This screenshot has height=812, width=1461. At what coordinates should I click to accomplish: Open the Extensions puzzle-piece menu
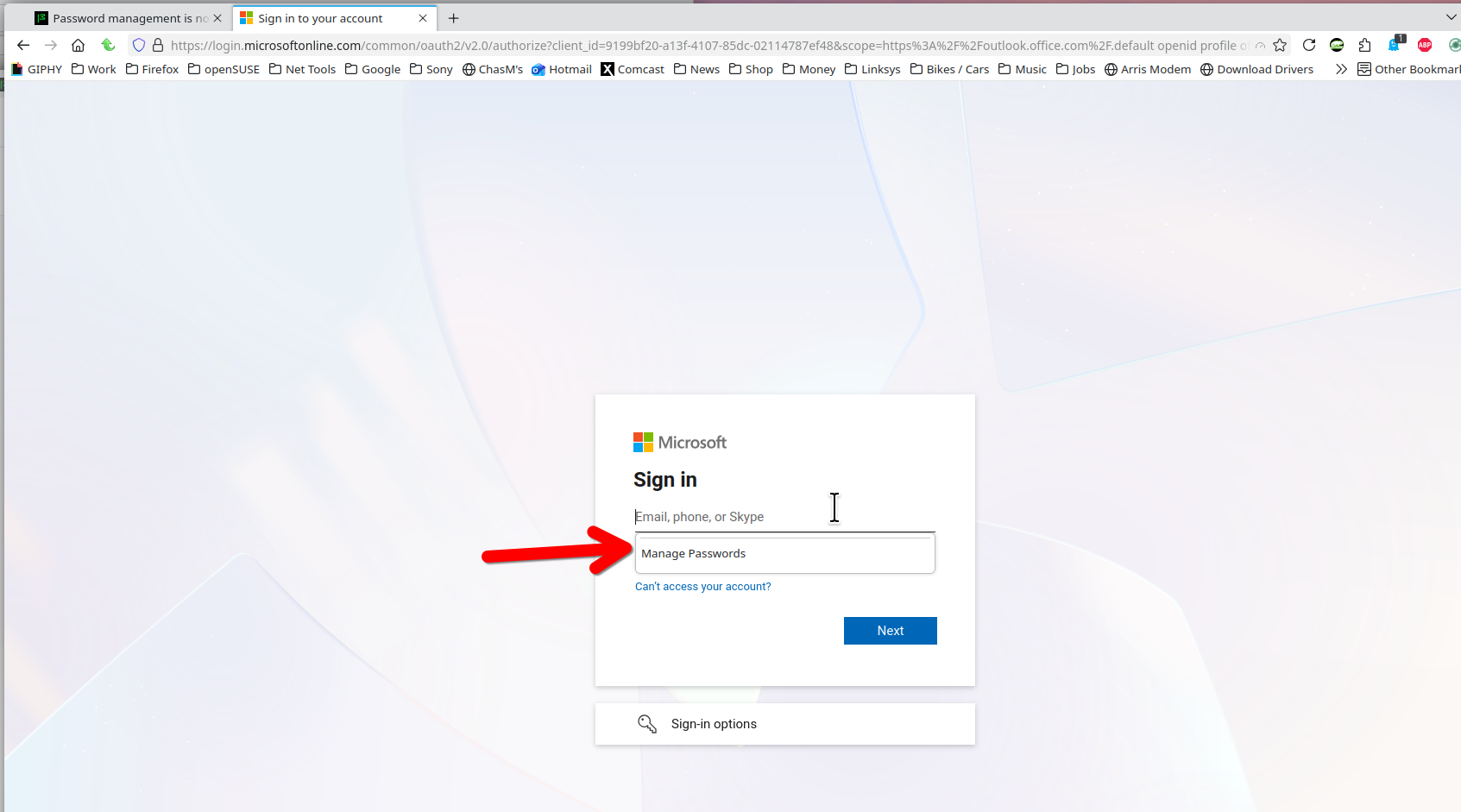point(1364,45)
